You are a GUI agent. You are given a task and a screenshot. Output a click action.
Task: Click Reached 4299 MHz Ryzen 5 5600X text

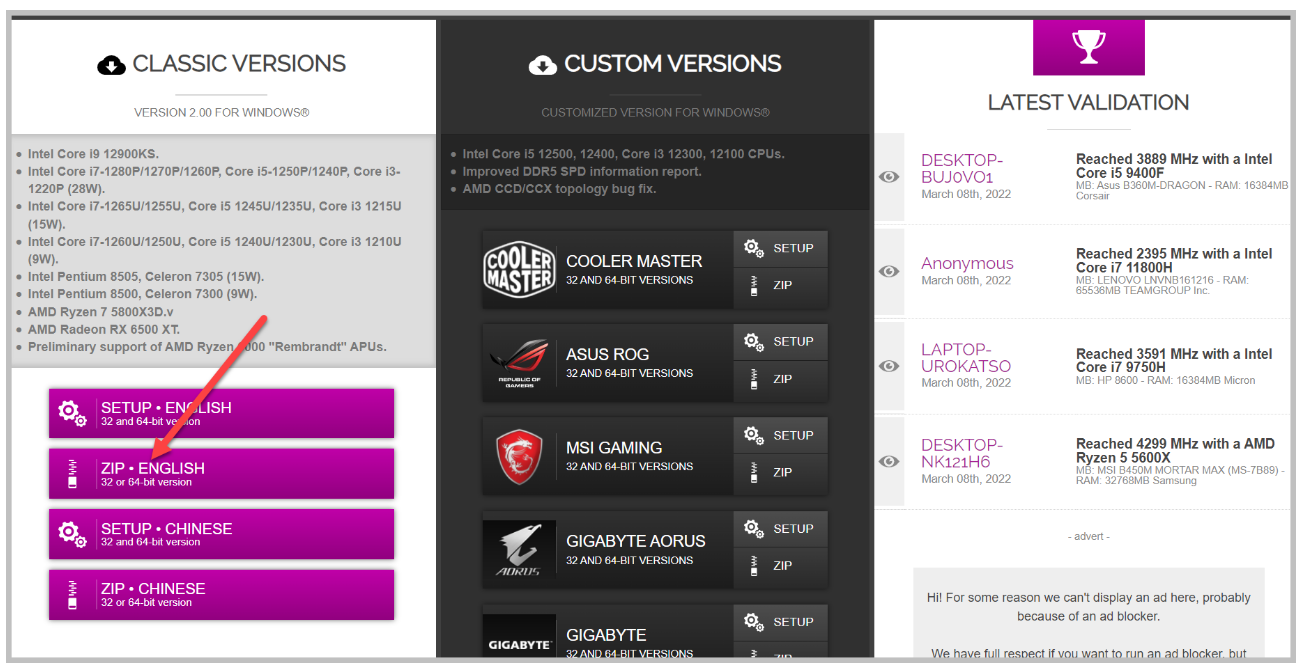point(1175,450)
